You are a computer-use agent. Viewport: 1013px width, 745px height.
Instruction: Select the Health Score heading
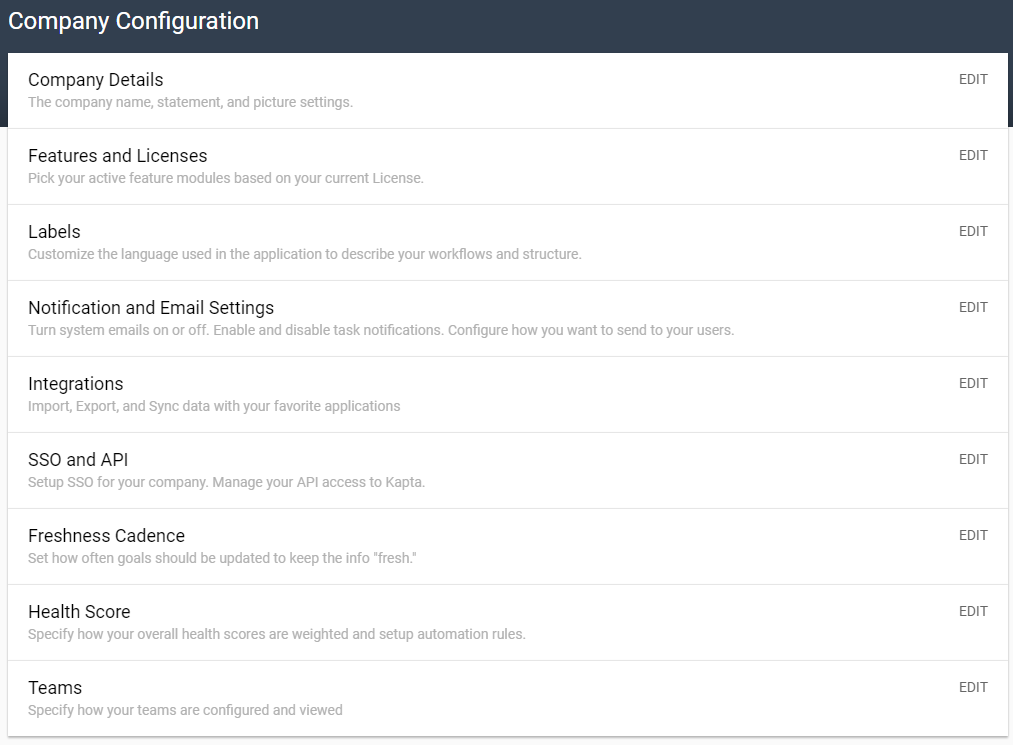(79, 612)
